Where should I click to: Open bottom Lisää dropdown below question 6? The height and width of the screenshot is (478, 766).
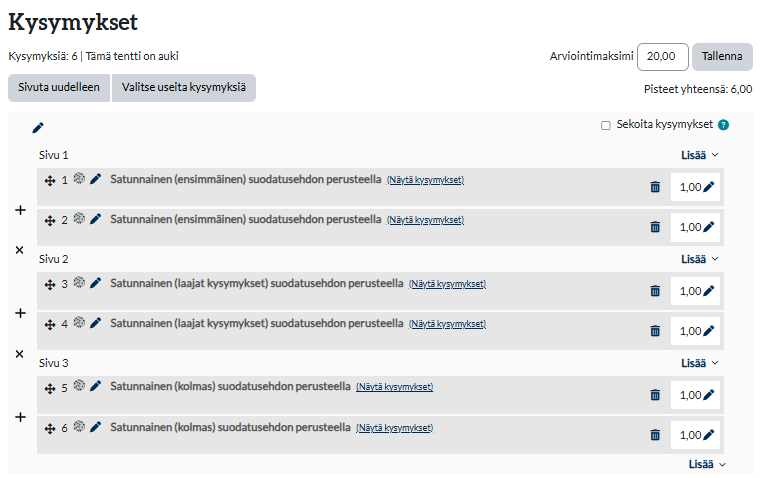pyautogui.click(x=707, y=464)
